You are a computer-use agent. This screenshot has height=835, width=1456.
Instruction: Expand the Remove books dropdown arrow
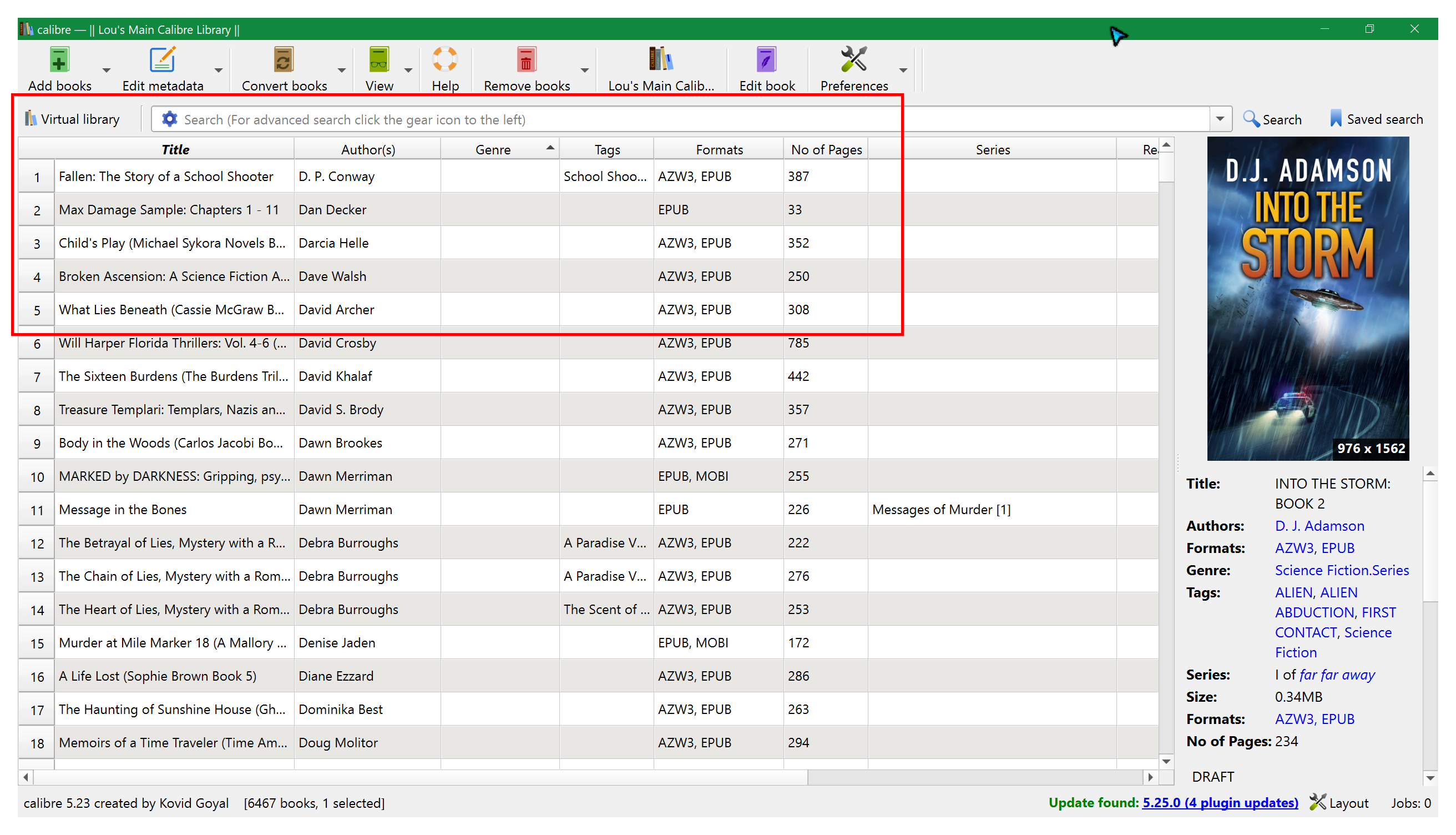coord(584,71)
